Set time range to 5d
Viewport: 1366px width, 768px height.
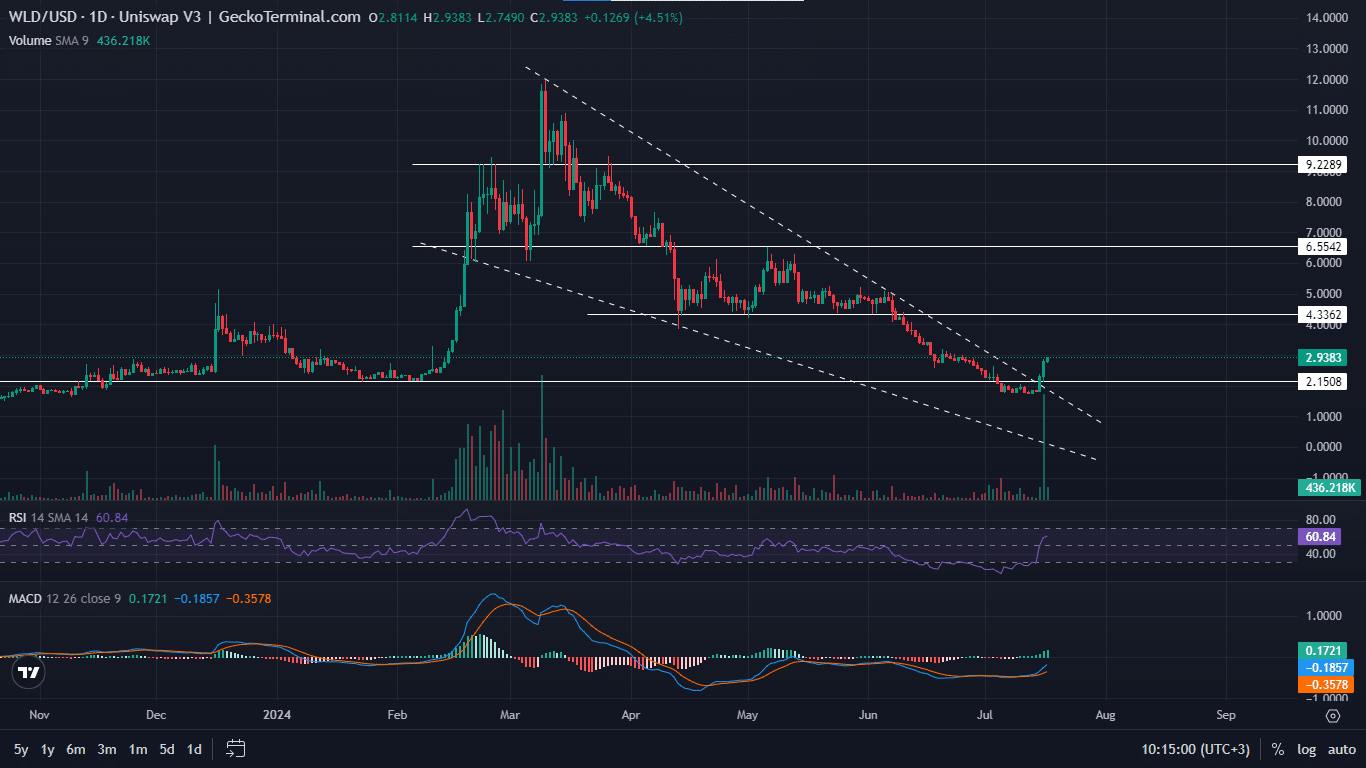(x=167, y=749)
